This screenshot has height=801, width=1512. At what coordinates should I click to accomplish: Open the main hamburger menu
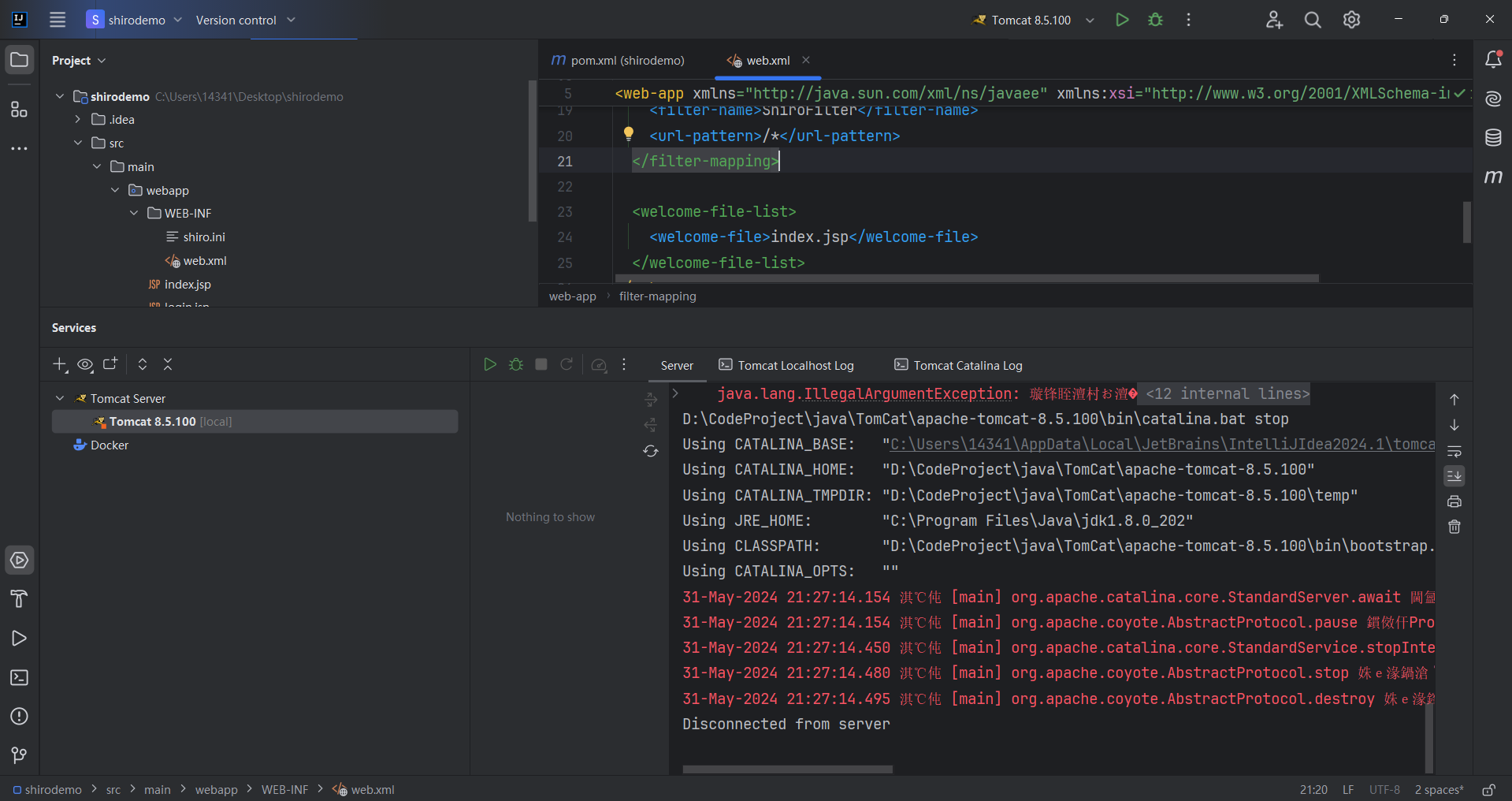click(58, 20)
